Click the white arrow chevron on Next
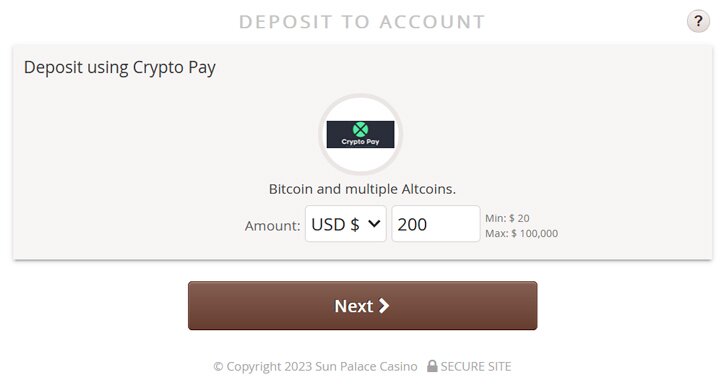Screen dimensions: 724x386 point(384,306)
